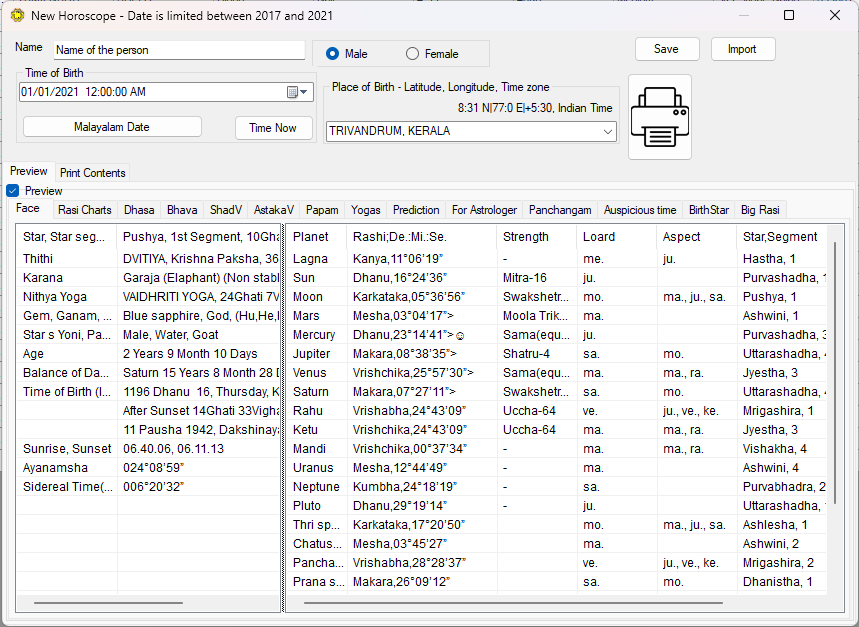859x627 pixels.
Task: Open the Rasi Charts tab
Action: click(x=85, y=210)
